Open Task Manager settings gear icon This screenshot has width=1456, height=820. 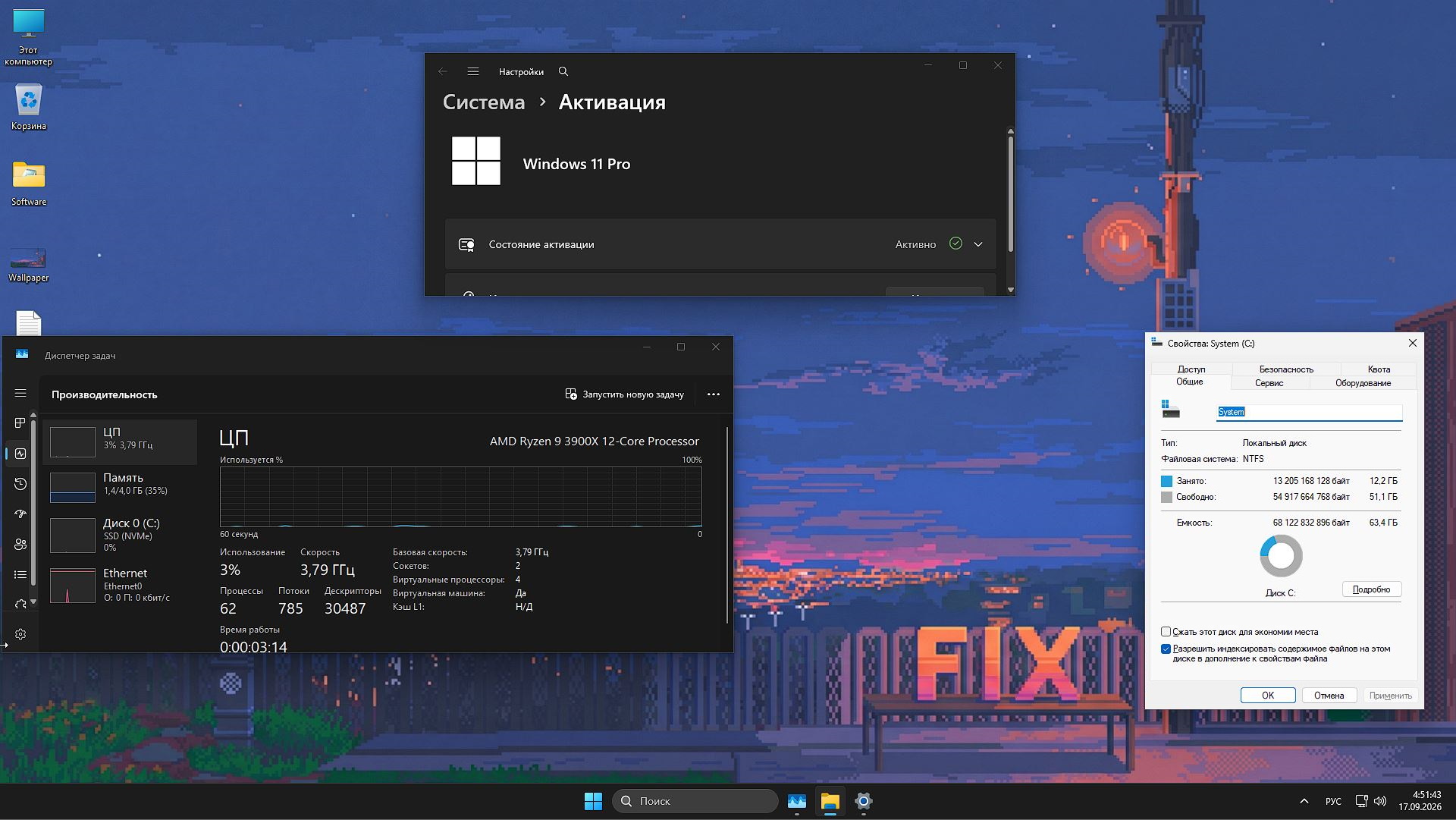(20, 634)
